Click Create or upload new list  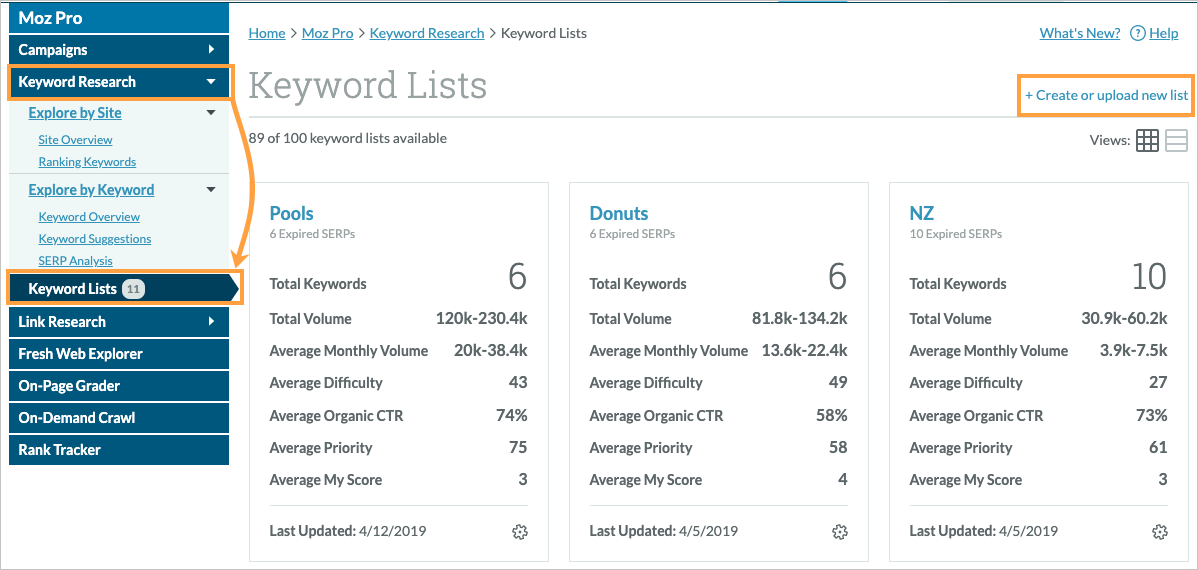click(x=1106, y=95)
